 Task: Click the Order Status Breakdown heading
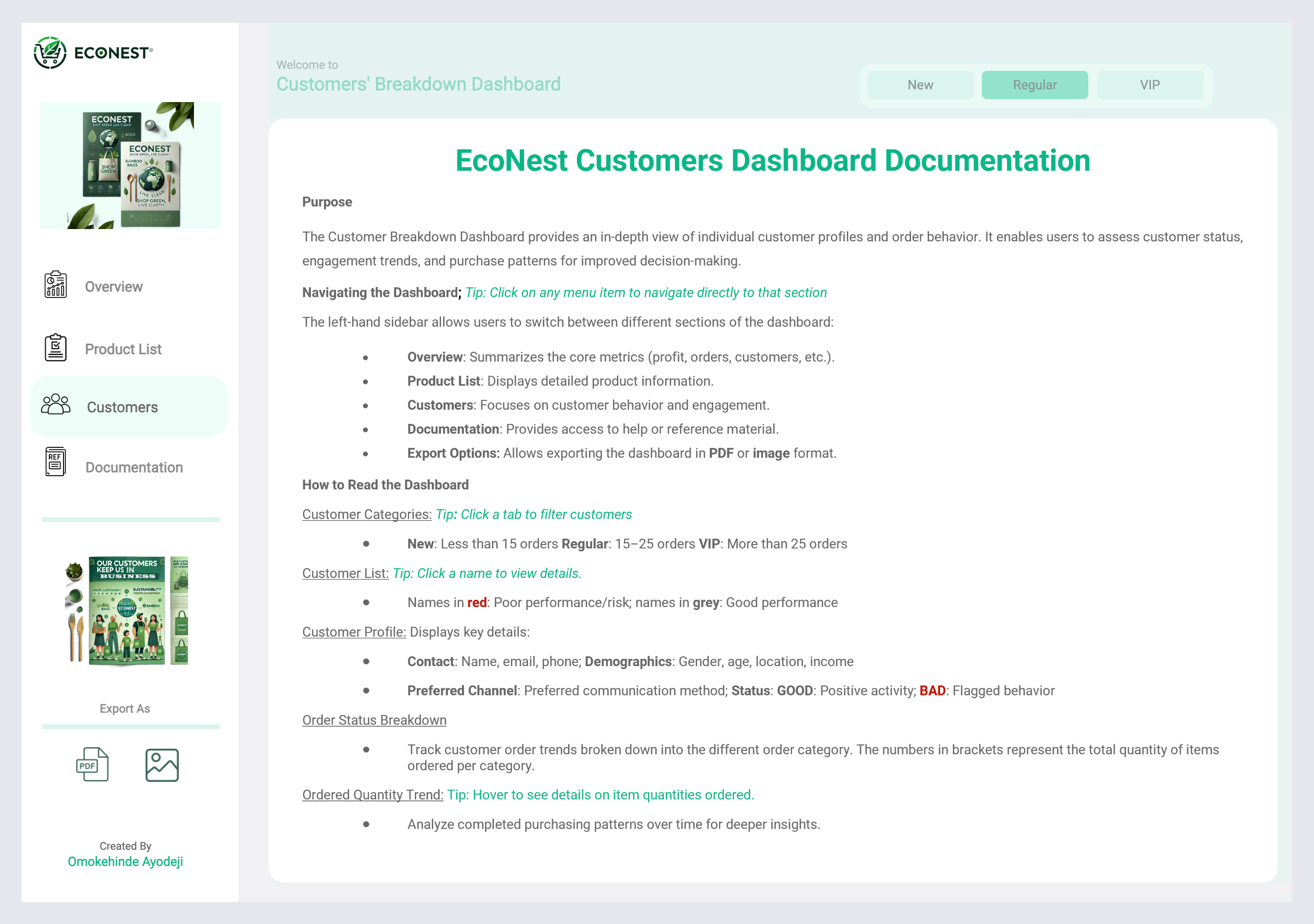pyautogui.click(x=374, y=720)
